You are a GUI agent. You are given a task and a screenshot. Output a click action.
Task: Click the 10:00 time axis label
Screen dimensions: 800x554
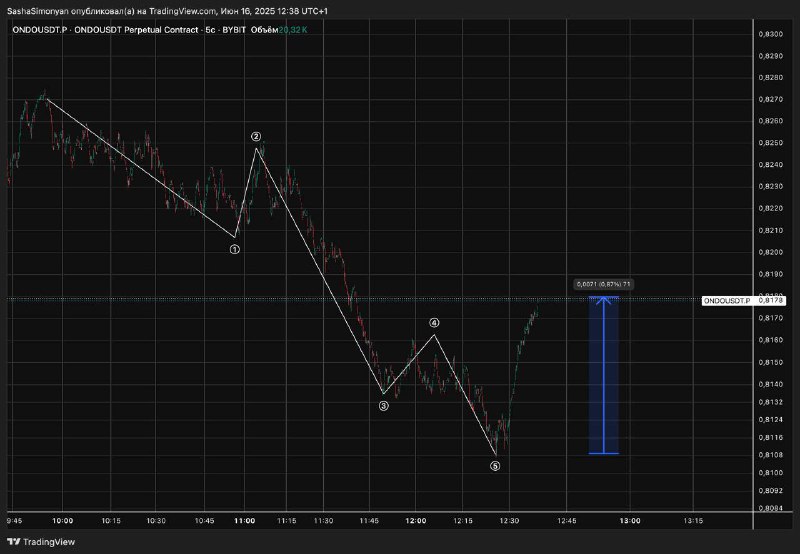63,521
